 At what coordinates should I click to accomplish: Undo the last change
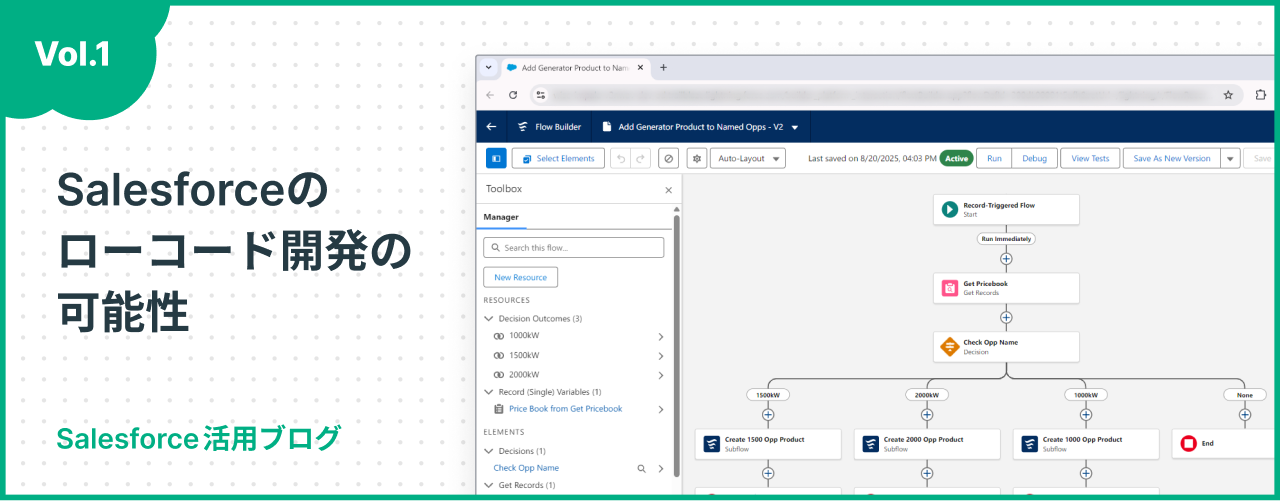pos(620,158)
